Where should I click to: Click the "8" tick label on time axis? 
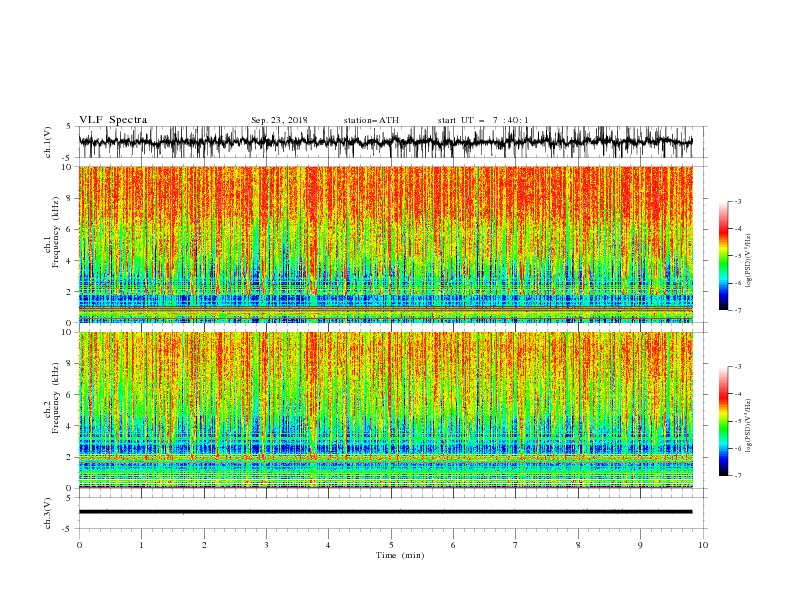point(578,545)
